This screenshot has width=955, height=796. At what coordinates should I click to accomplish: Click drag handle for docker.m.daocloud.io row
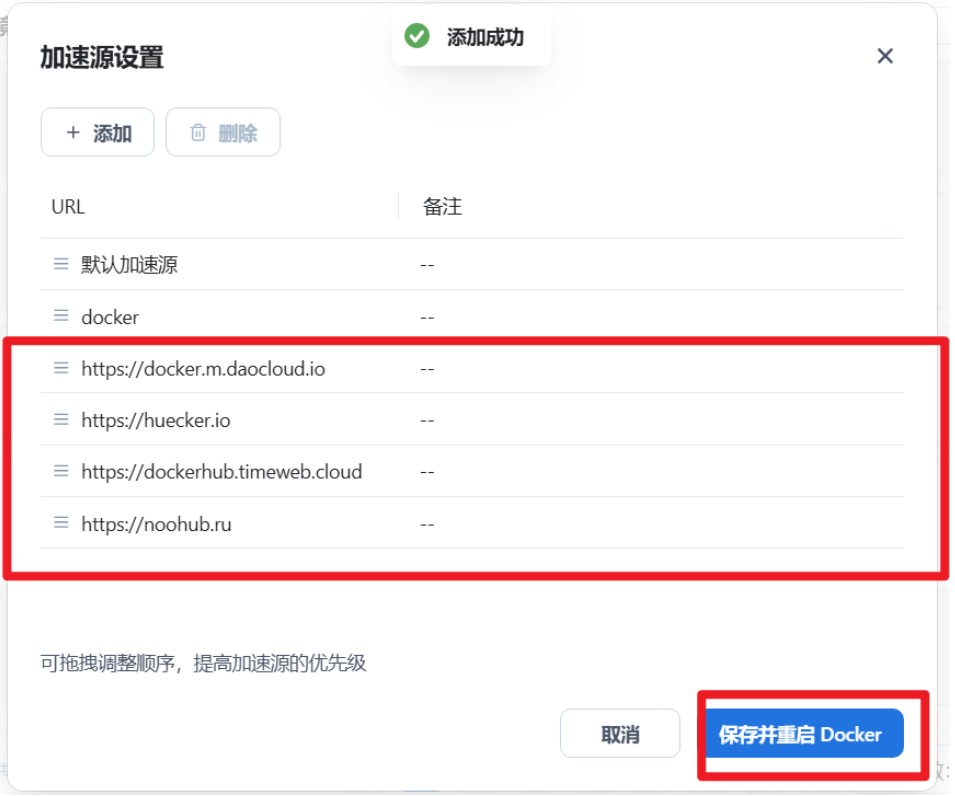pos(61,369)
